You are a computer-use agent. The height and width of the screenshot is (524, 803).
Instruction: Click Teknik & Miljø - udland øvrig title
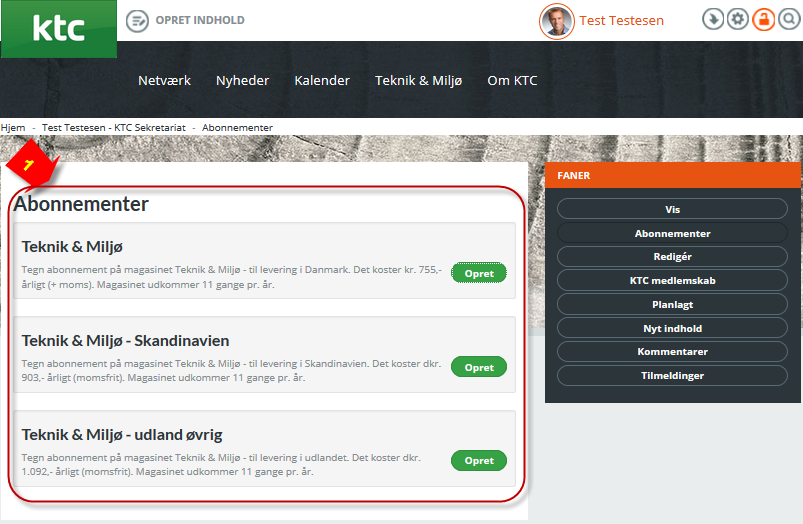click(x=122, y=435)
